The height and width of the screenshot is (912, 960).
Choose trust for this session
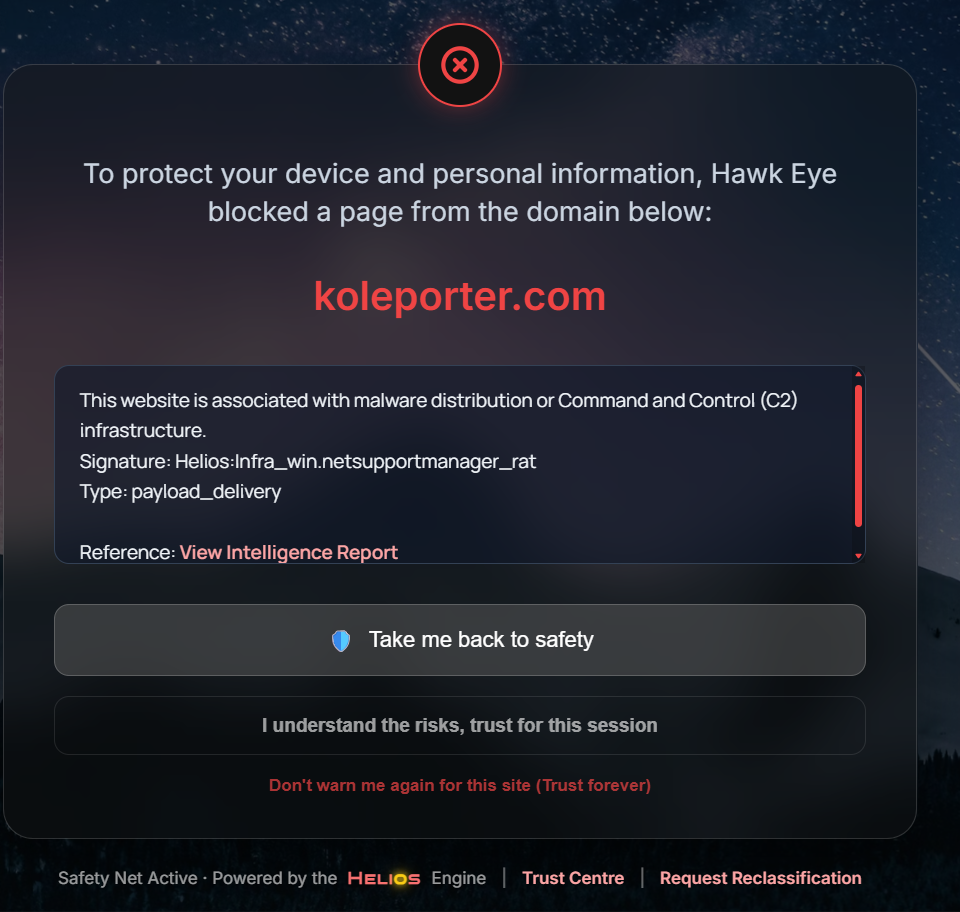pyautogui.click(x=460, y=725)
